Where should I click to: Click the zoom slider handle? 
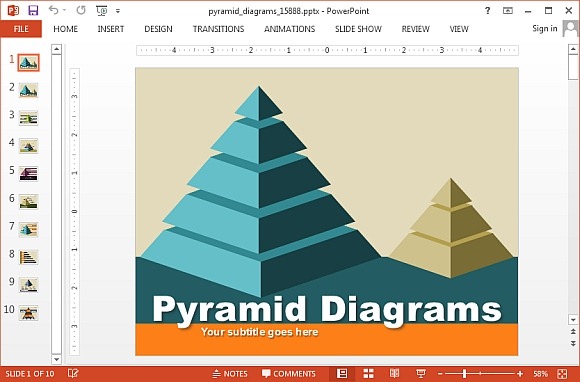coord(464,374)
